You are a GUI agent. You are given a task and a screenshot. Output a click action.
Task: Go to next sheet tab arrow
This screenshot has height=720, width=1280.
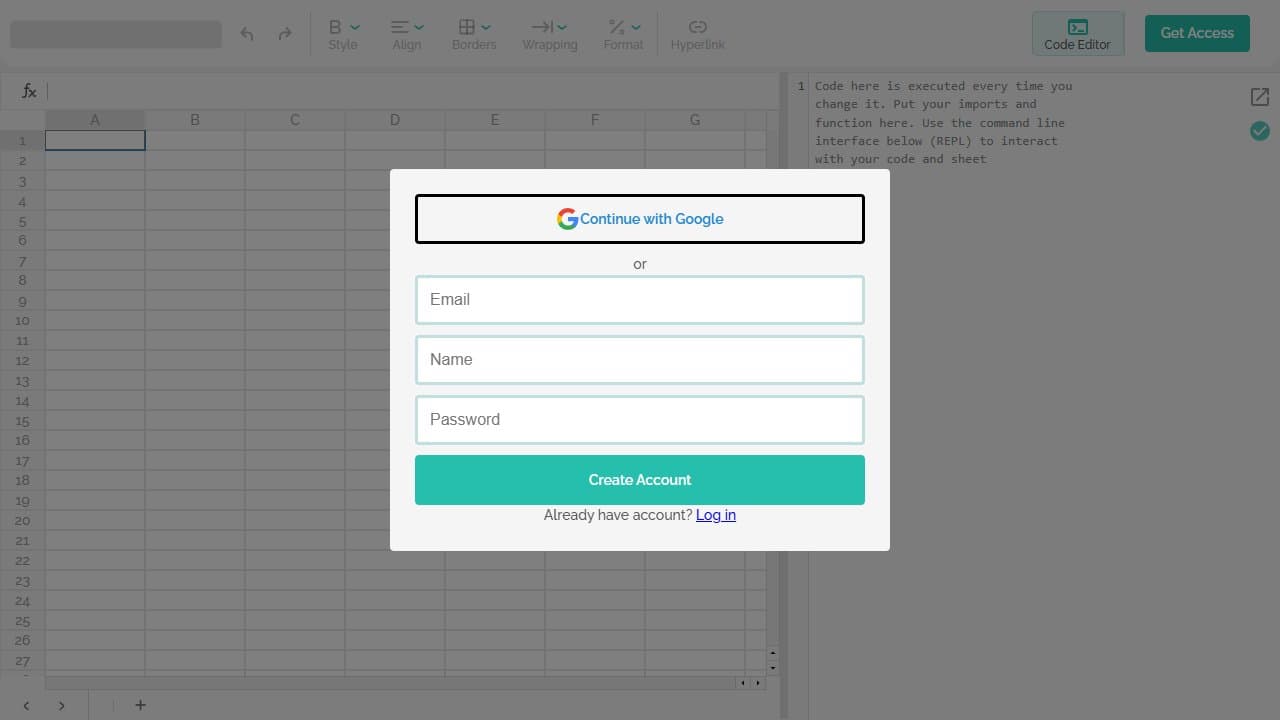61,705
